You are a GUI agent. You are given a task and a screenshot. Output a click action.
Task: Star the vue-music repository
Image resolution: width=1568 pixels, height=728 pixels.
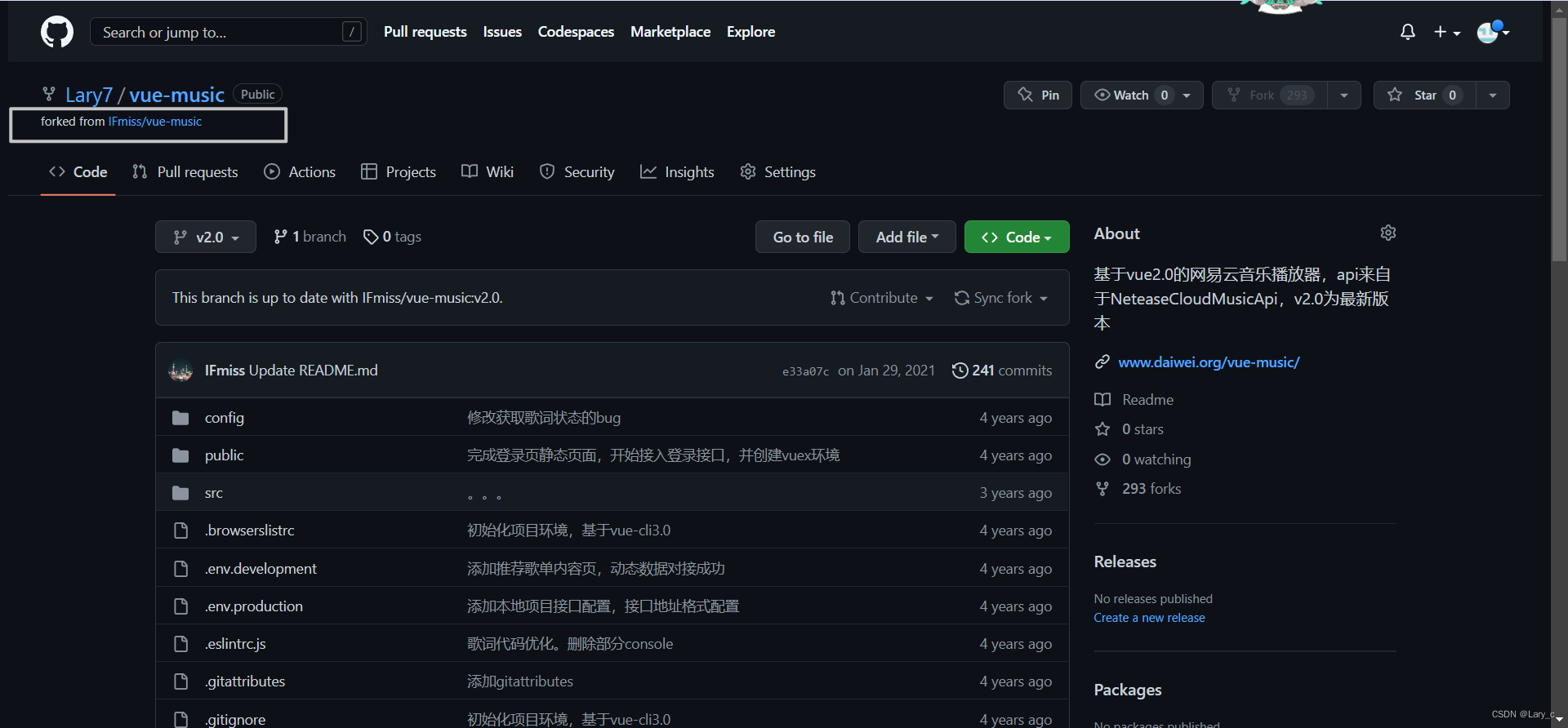pyautogui.click(x=1424, y=95)
